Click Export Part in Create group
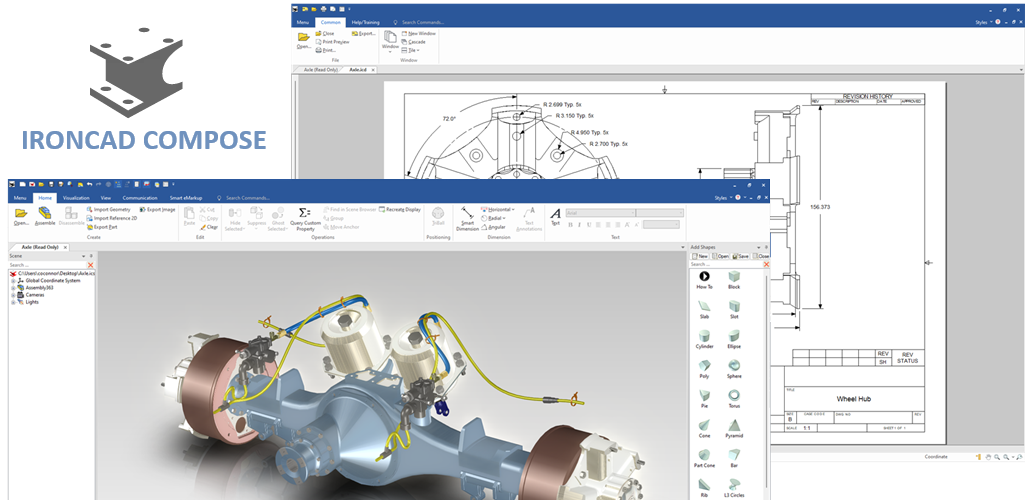The width and height of the screenshot is (1025, 500). pyautogui.click(x=102, y=227)
